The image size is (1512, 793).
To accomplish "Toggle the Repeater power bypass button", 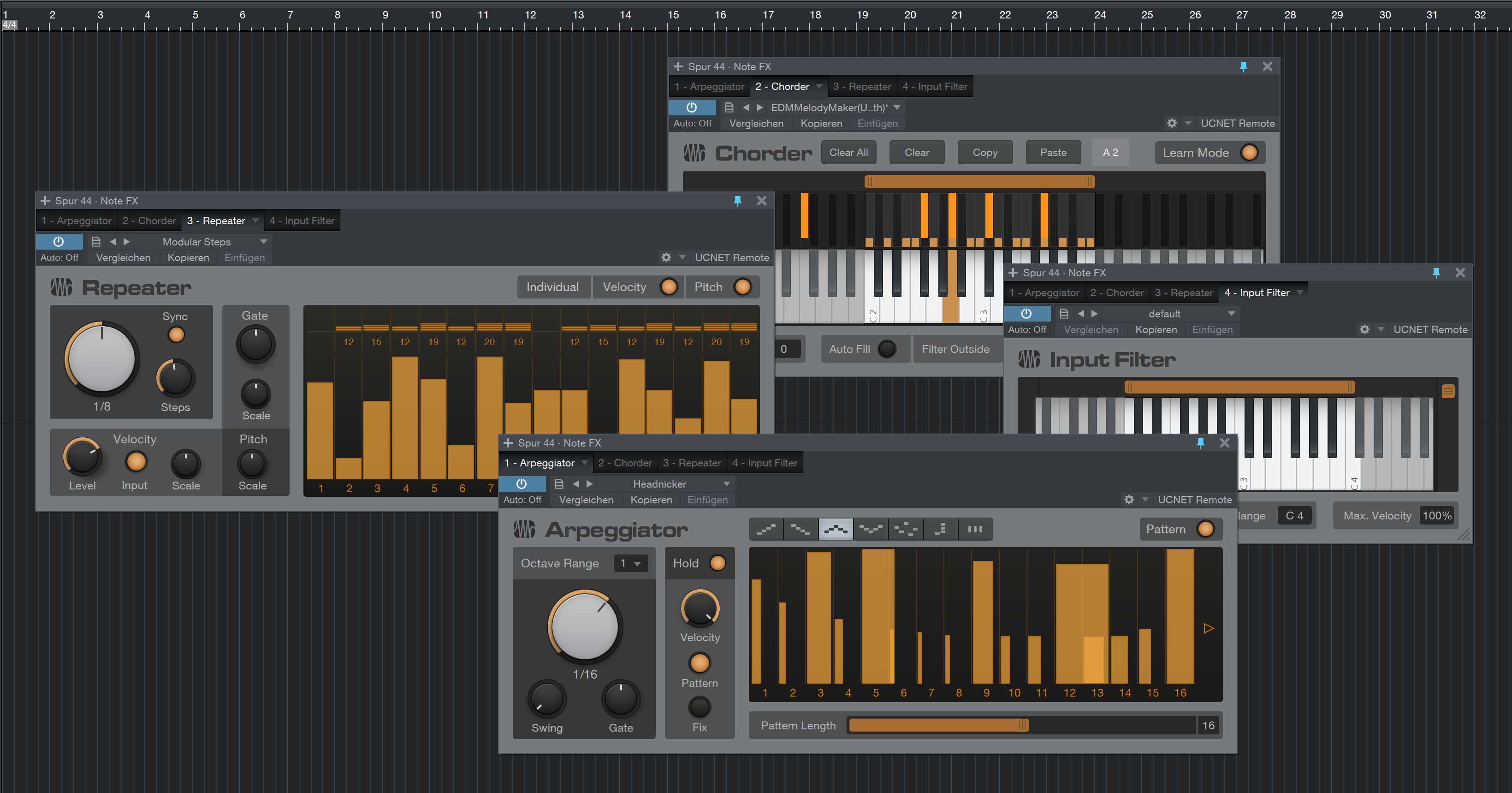I will (x=59, y=241).
